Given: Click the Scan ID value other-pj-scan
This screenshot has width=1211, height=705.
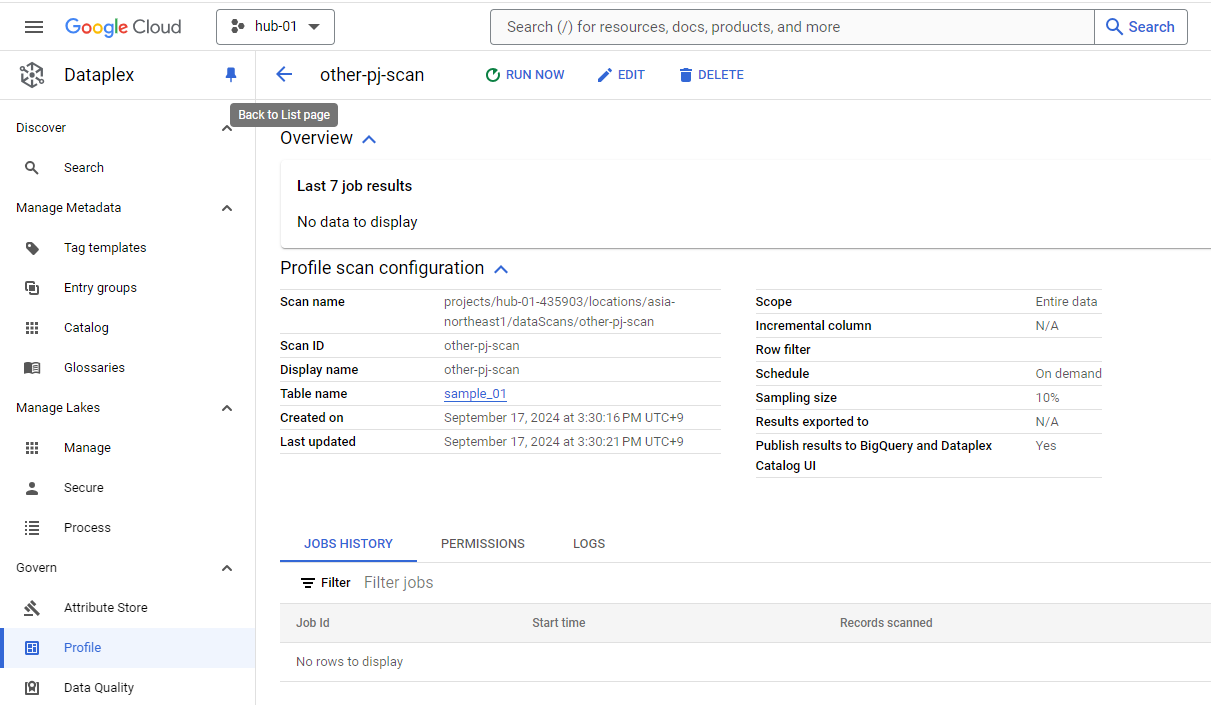Looking at the screenshot, I should (x=482, y=346).
